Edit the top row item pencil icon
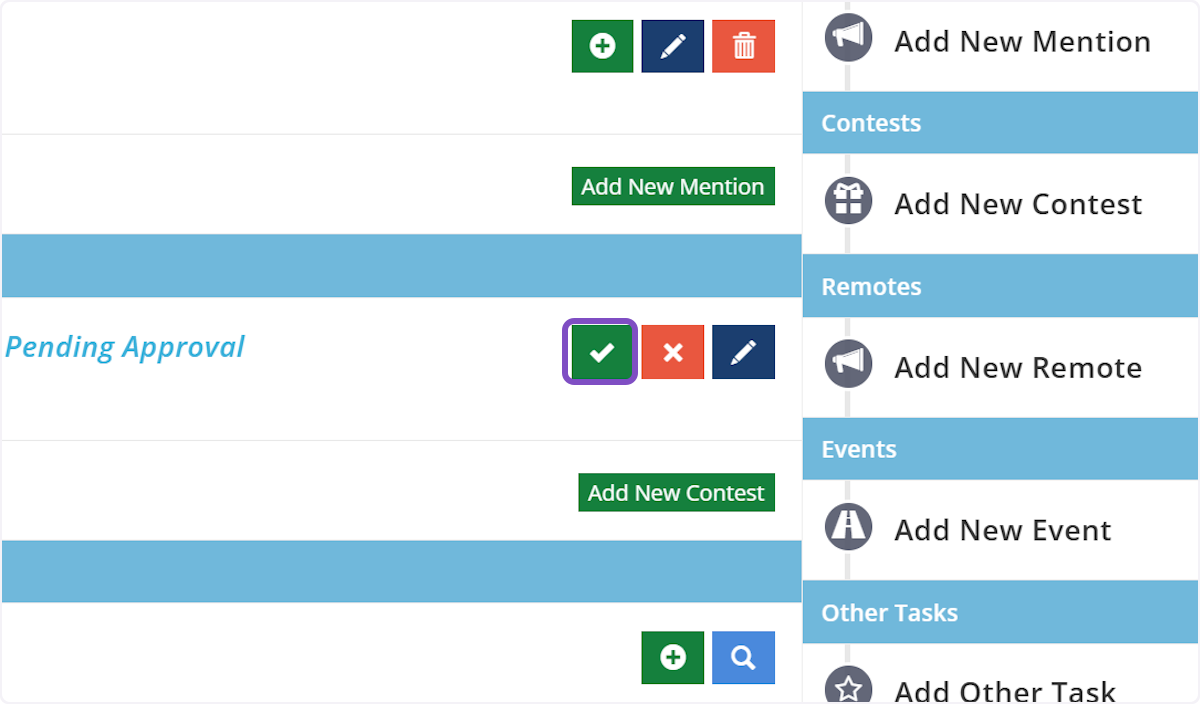 click(x=673, y=46)
